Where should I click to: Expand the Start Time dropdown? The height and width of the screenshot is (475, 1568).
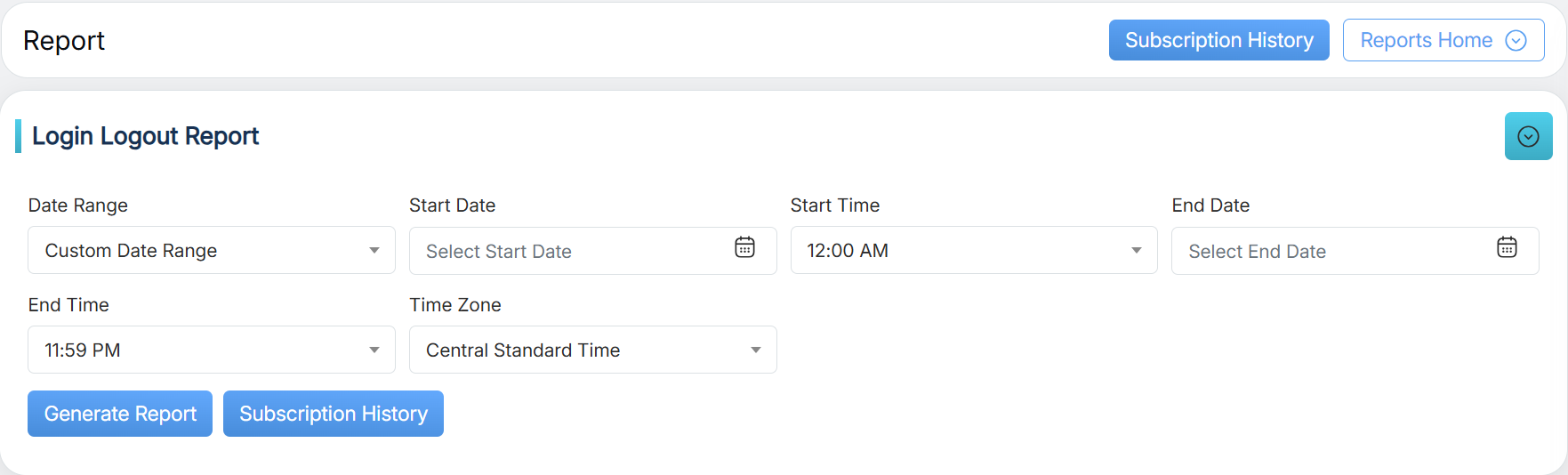click(973, 251)
